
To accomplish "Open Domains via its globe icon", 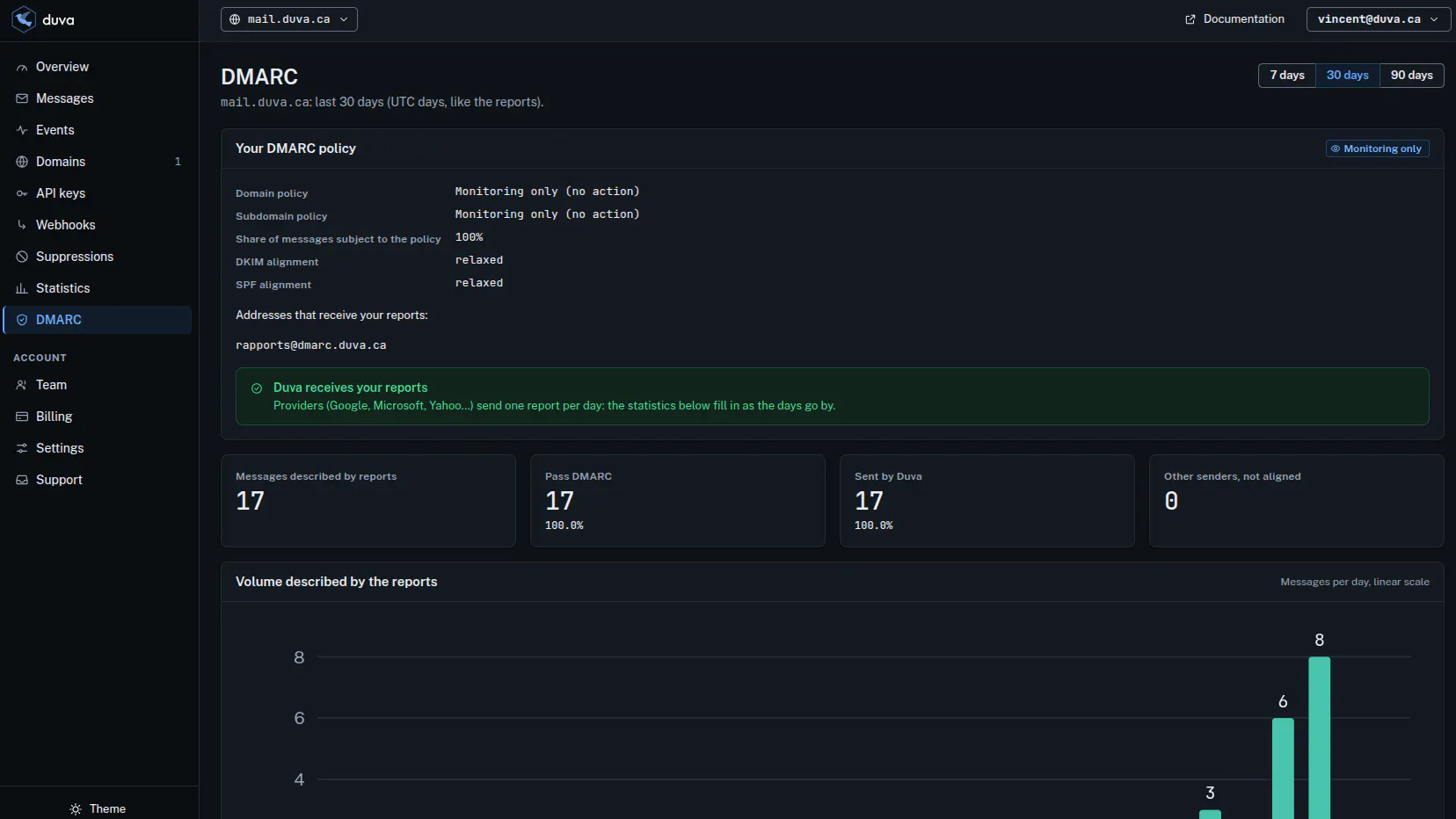I will [x=22, y=162].
